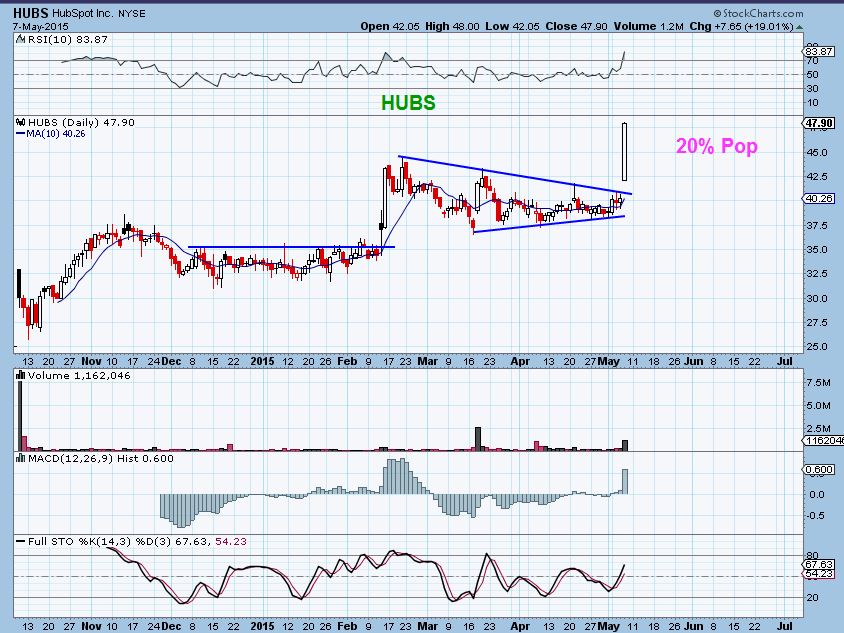Screen dimensions: 844x633
Task: Click the Volume legend bar icon
Action: (21, 375)
